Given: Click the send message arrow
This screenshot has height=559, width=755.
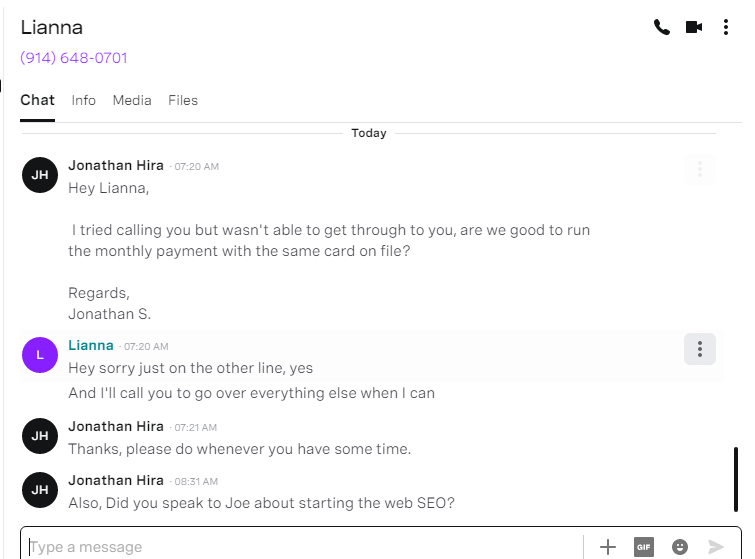Looking at the screenshot, I should (x=716, y=547).
